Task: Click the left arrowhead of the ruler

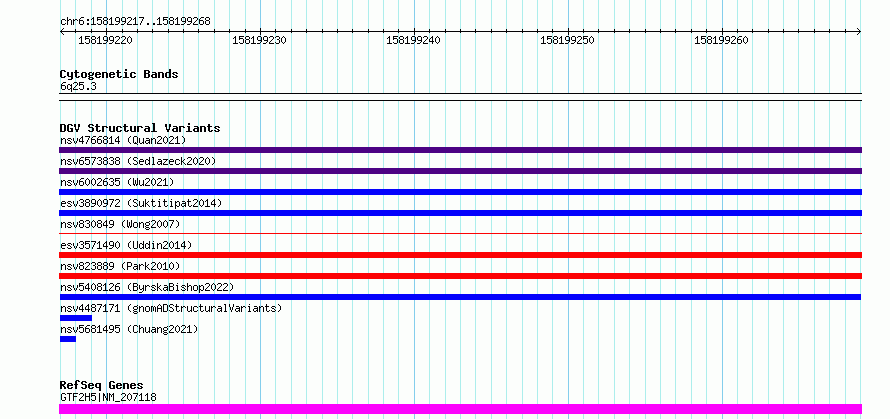Action: [62, 32]
